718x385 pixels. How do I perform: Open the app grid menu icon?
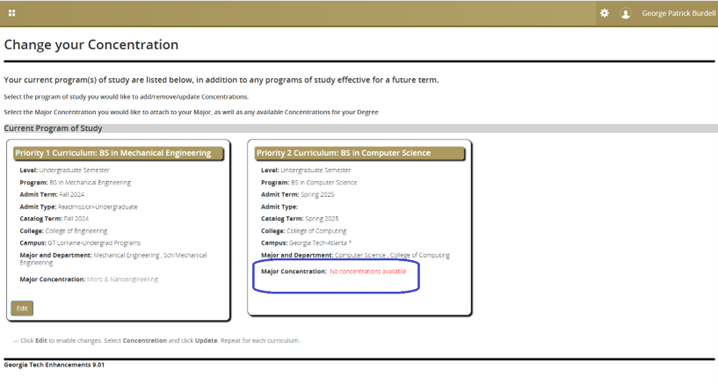[x=12, y=13]
